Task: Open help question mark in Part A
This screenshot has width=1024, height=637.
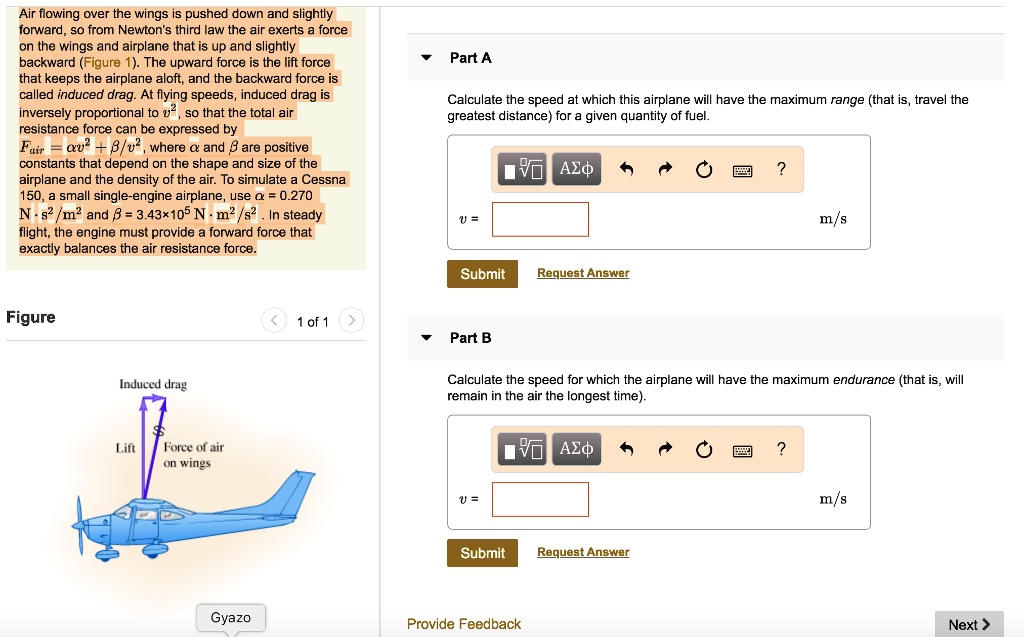Action: coord(781,169)
